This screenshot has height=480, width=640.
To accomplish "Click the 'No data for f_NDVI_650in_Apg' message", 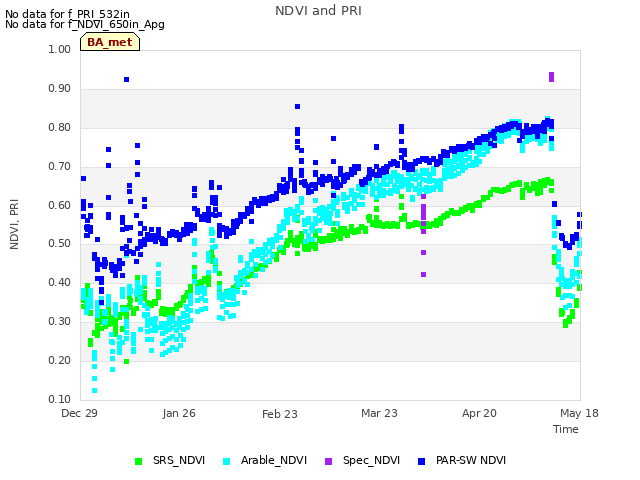I will click(85, 24).
